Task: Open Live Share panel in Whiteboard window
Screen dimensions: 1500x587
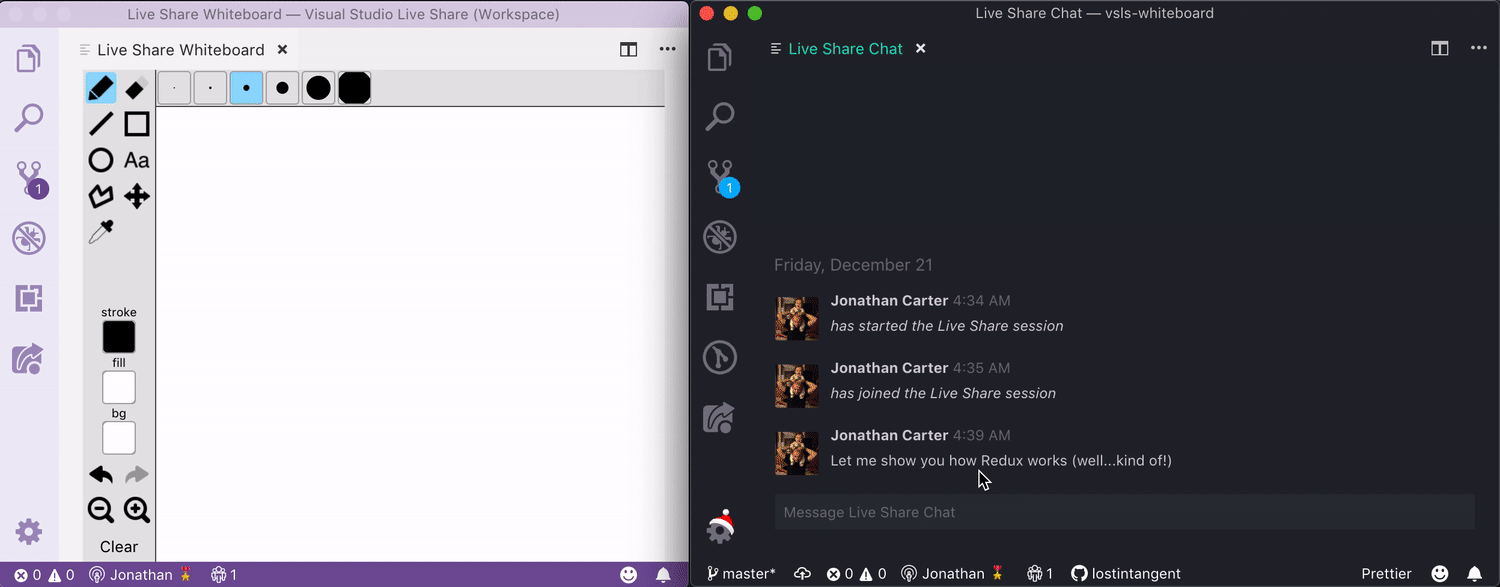Action: [29, 358]
